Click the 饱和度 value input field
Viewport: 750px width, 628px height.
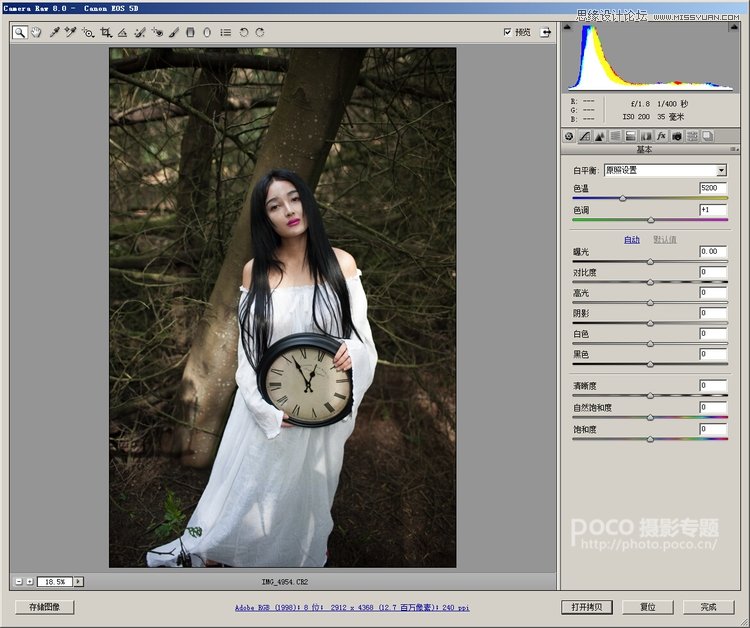click(x=713, y=429)
